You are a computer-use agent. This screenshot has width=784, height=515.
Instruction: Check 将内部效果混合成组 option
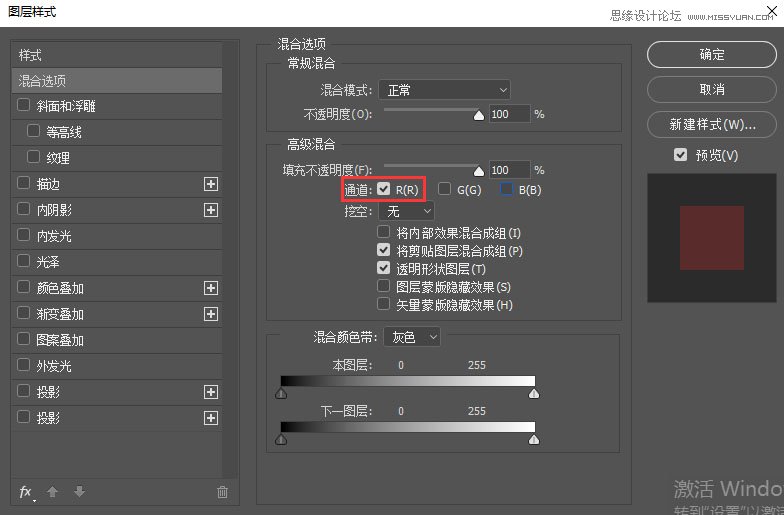click(384, 232)
